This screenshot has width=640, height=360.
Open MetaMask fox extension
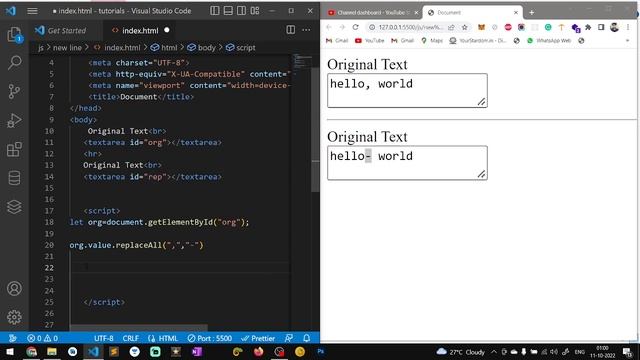[x=482, y=27]
